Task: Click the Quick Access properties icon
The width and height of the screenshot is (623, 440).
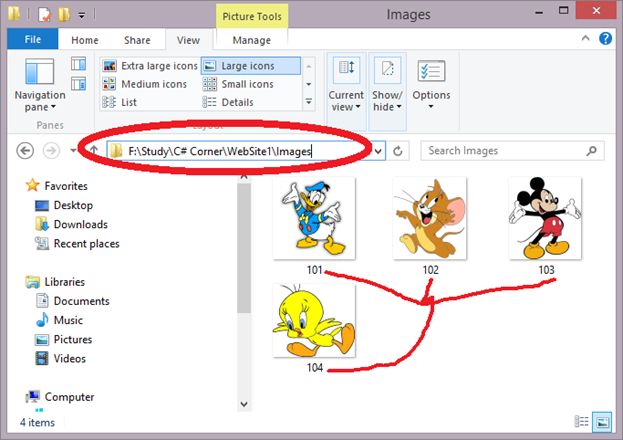Action: tap(44, 15)
